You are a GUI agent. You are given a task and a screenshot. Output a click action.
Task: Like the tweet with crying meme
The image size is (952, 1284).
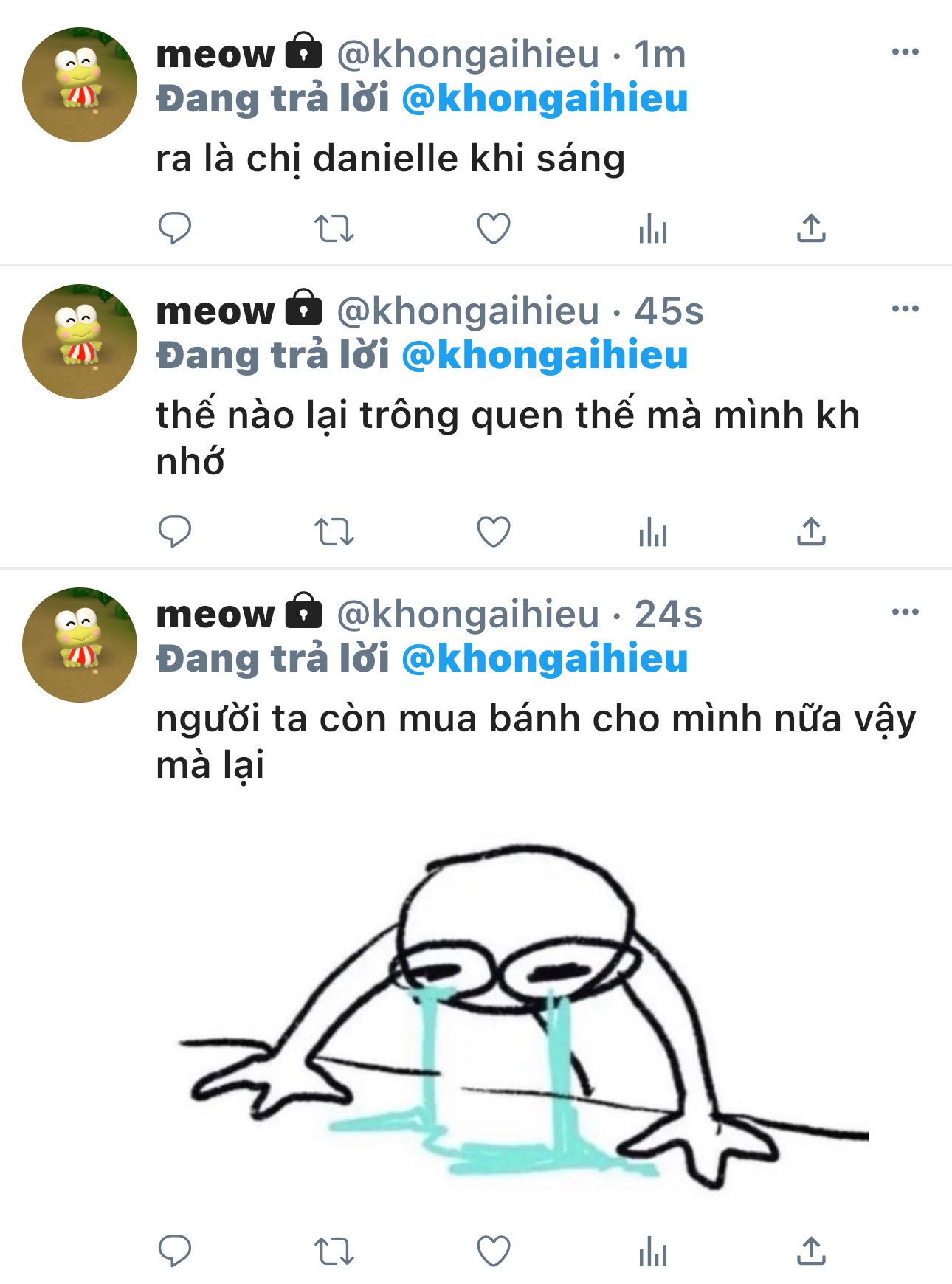click(494, 1251)
